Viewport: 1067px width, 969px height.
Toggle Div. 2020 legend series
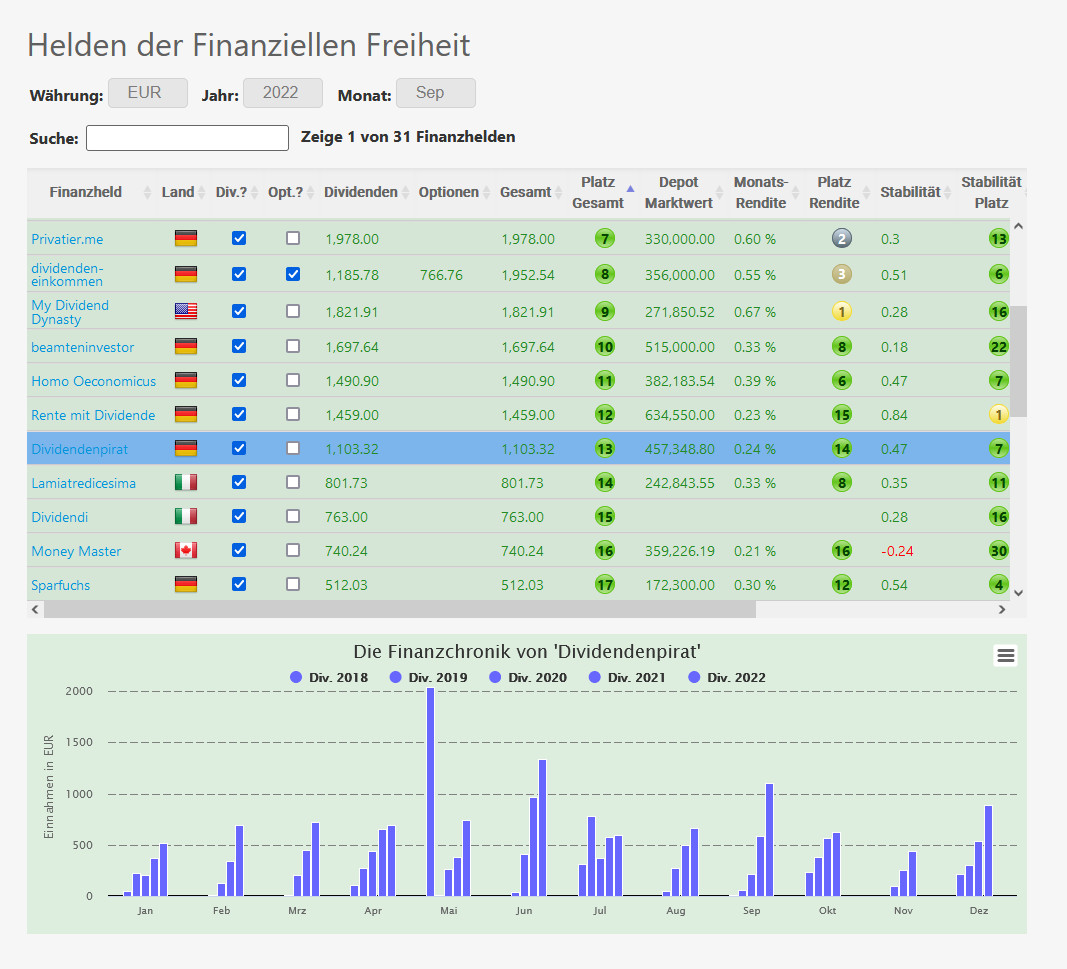pos(528,677)
